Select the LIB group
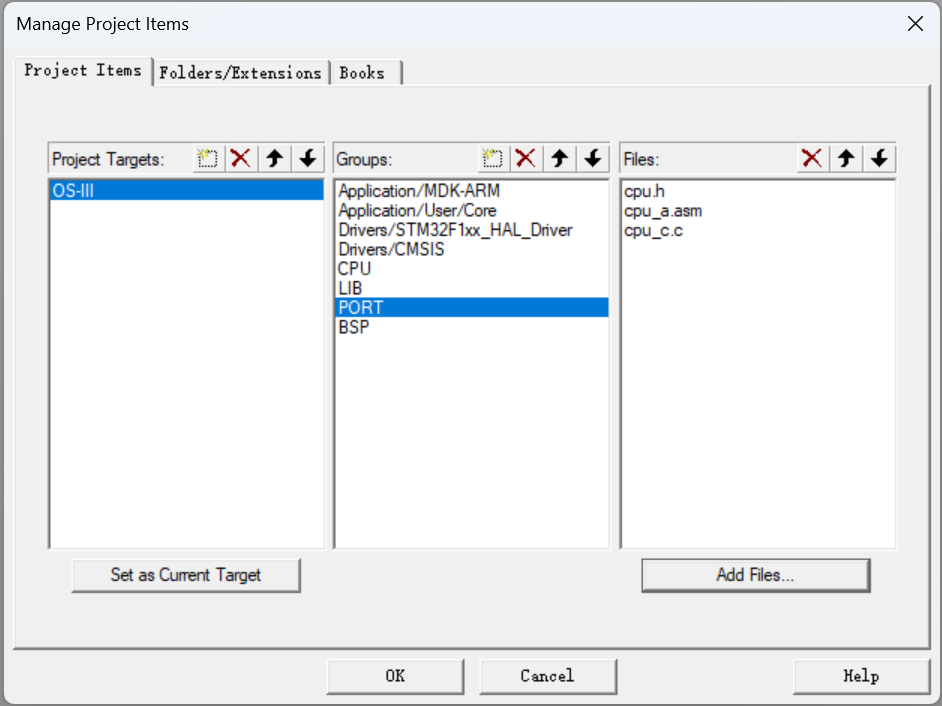Viewport: 942px width, 706px height. click(472, 288)
